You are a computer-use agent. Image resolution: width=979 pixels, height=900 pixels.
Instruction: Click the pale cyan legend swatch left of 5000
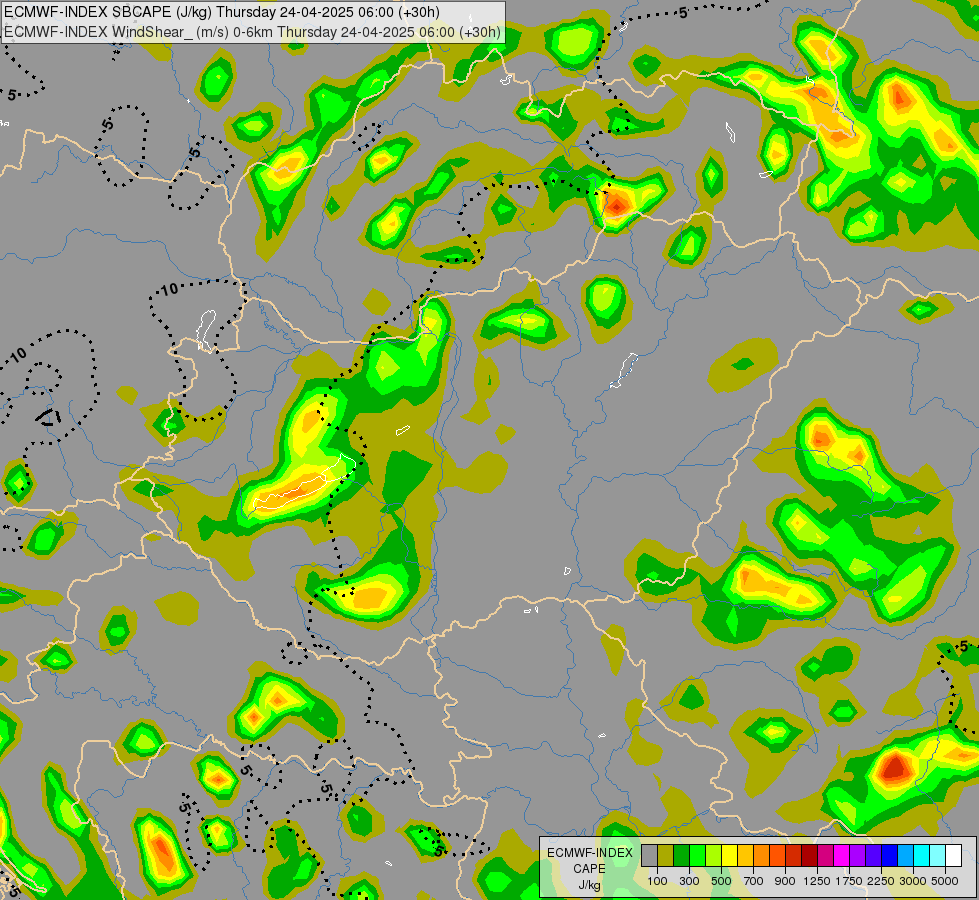point(938,855)
